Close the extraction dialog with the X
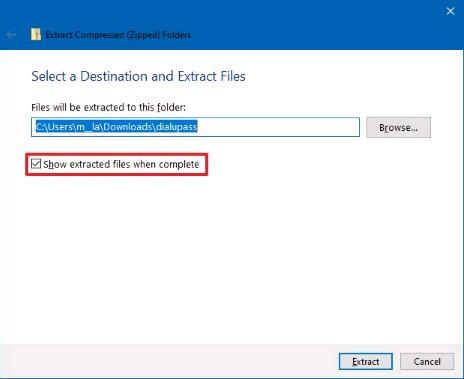This screenshot has width=464, height=379. point(450,11)
